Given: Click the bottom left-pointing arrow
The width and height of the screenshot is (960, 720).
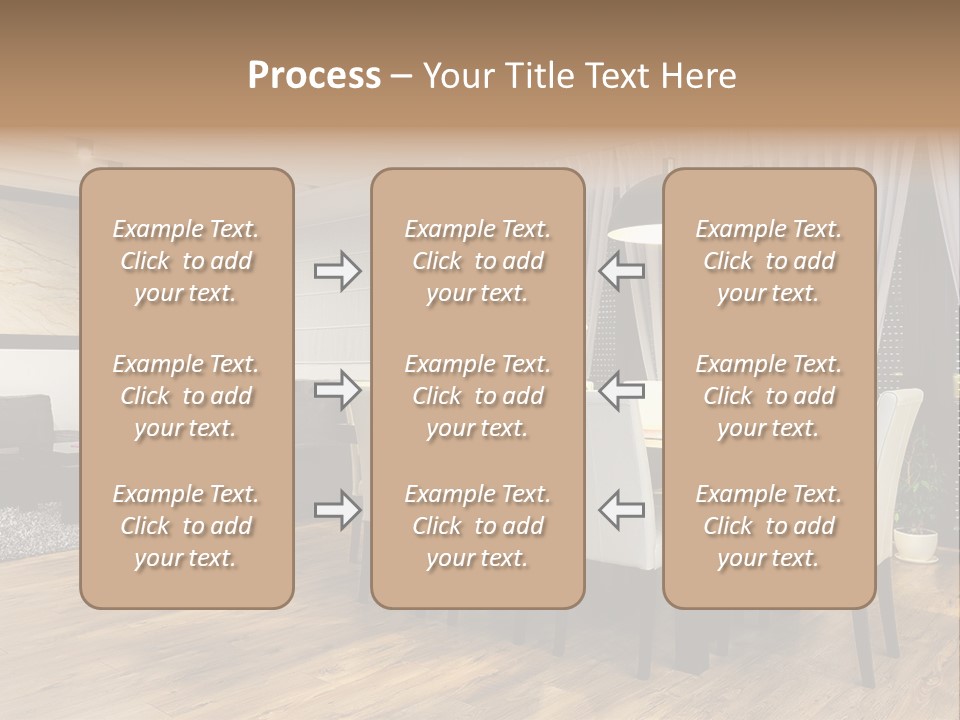Looking at the screenshot, I should (x=622, y=510).
